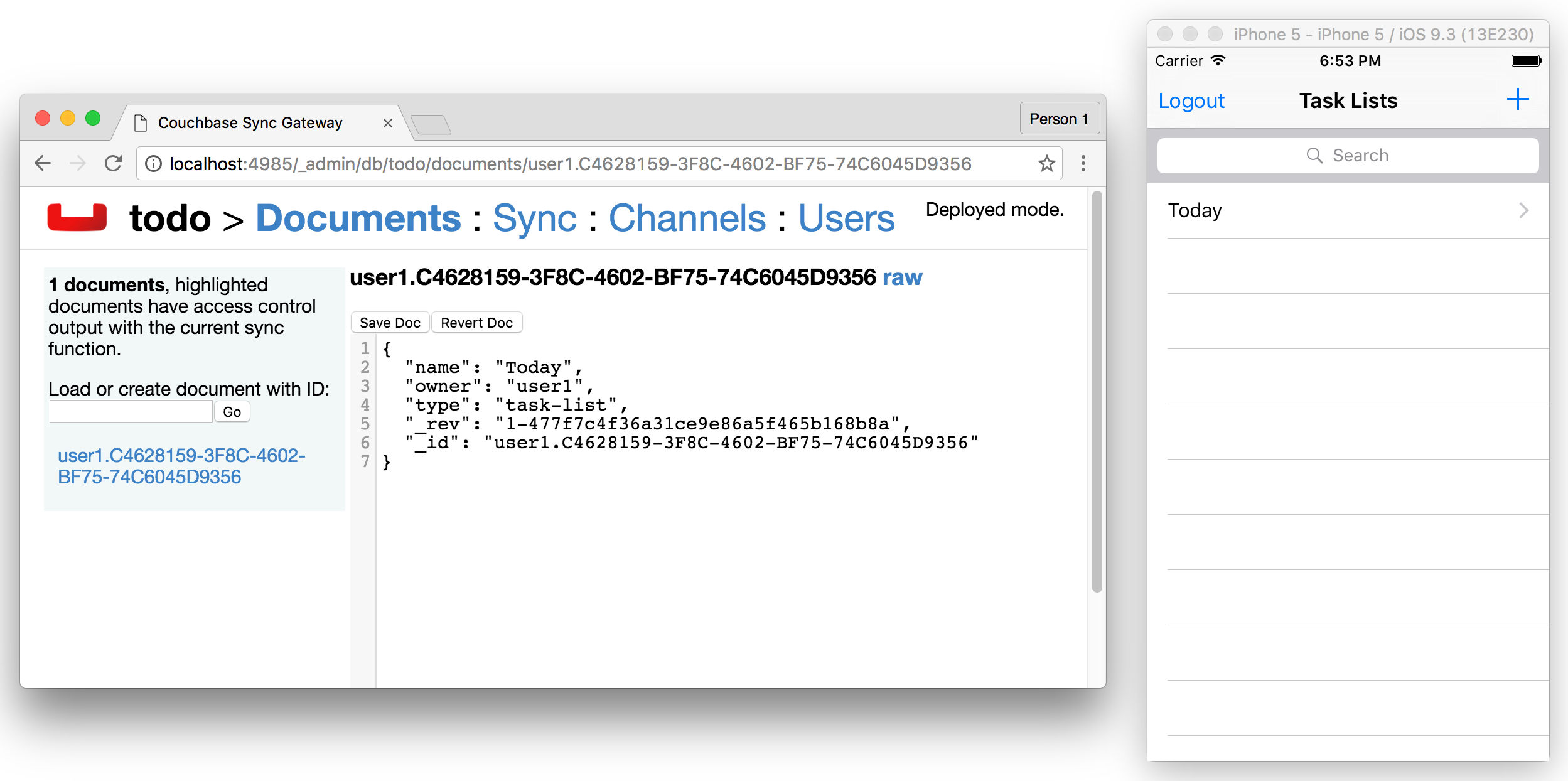Tap Logout in the iPhone app
Viewport: 1568px width, 781px height.
1191,100
